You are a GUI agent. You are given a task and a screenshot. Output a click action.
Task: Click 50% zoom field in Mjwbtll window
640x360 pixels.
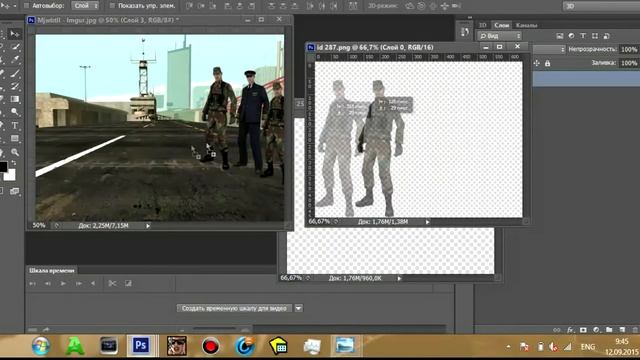point(39,225)
